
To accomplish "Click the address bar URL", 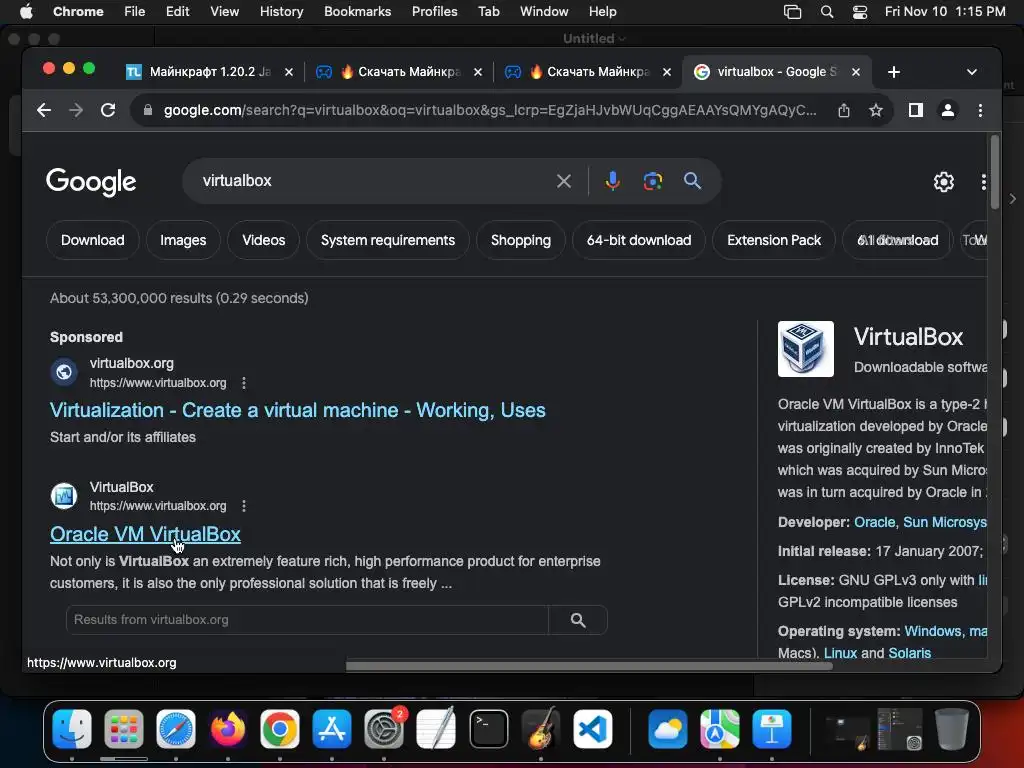I will (490, 110).
